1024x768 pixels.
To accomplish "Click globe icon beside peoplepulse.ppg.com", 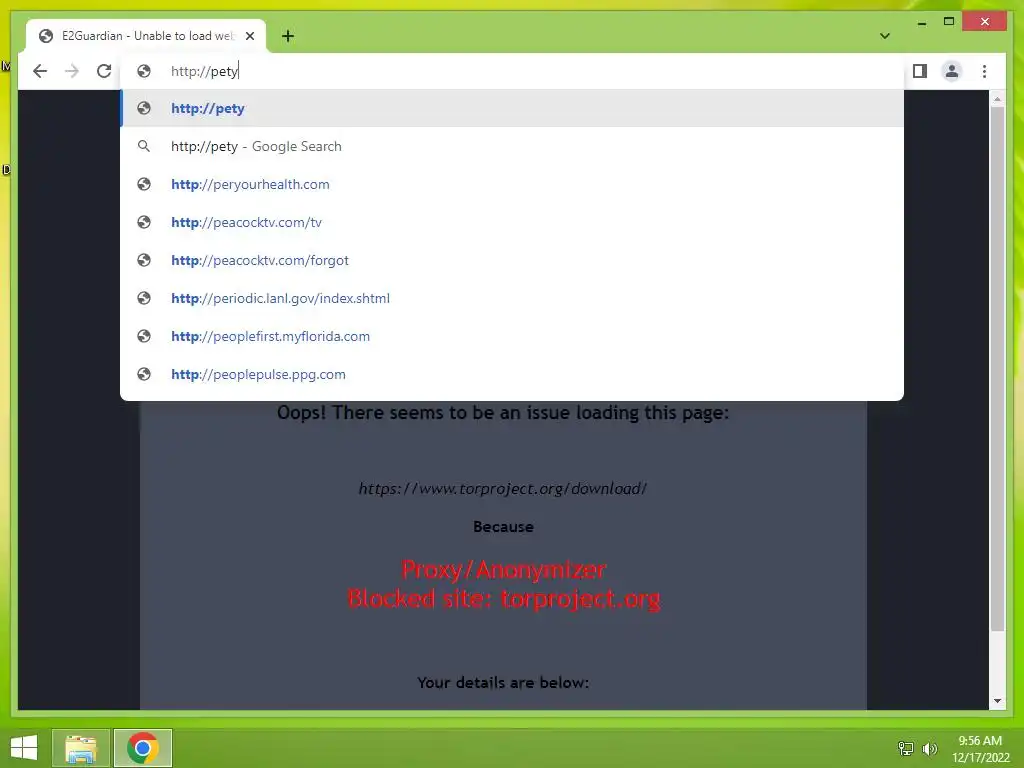I will (144, 374).
